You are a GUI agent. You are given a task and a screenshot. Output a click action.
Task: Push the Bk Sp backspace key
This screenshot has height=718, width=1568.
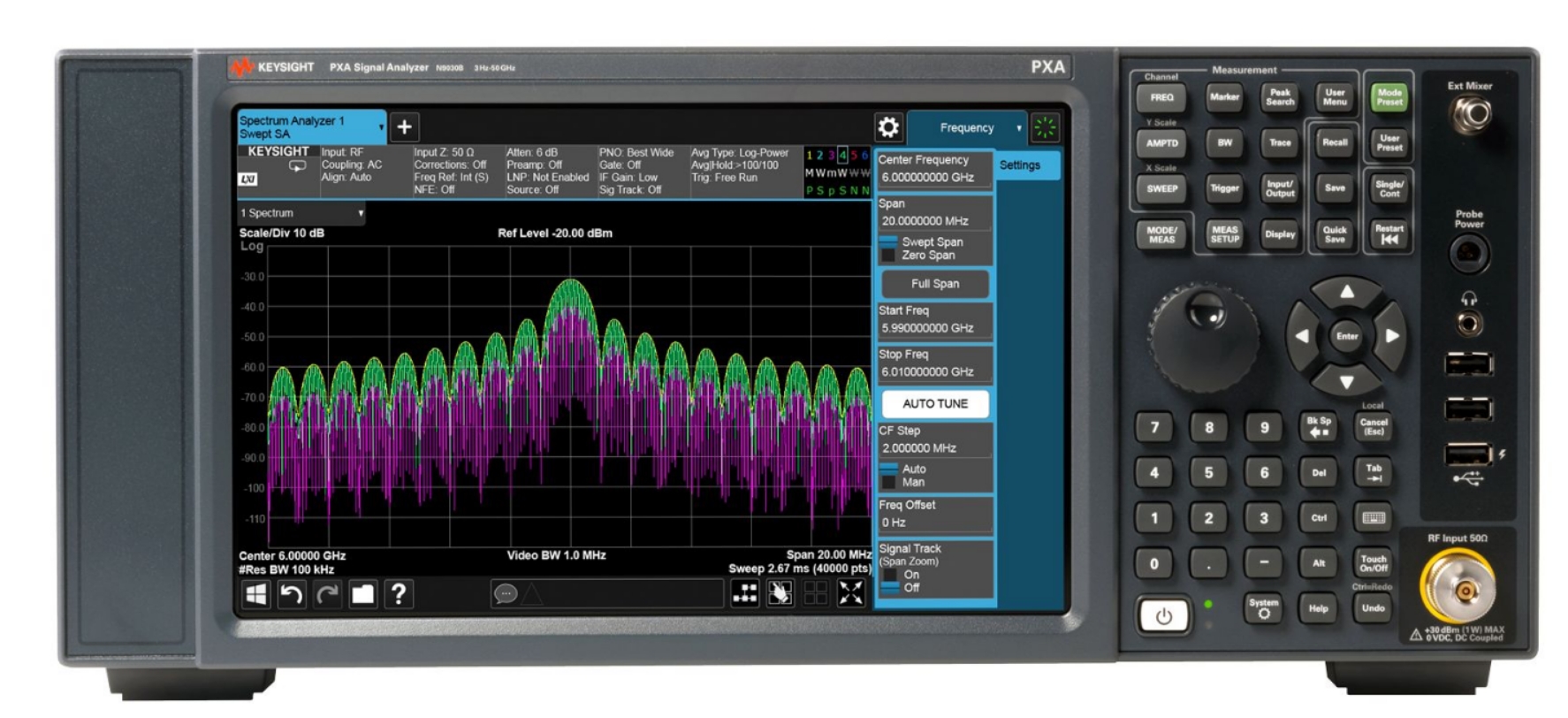[x=1319, y=427]
